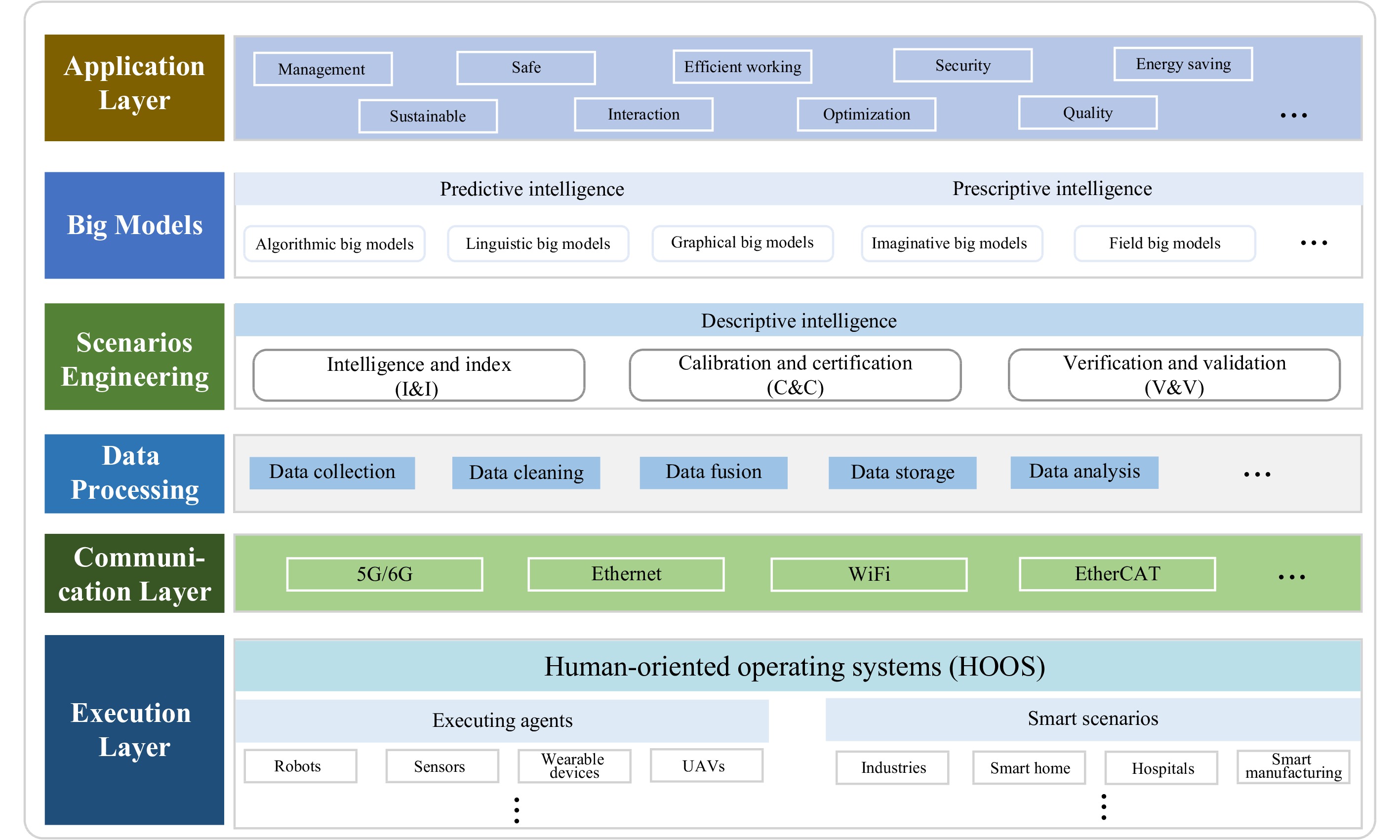The width and height of the screenshot is (1400, 840).
Task: Click the Quality box
Action: click(1087, 113)
